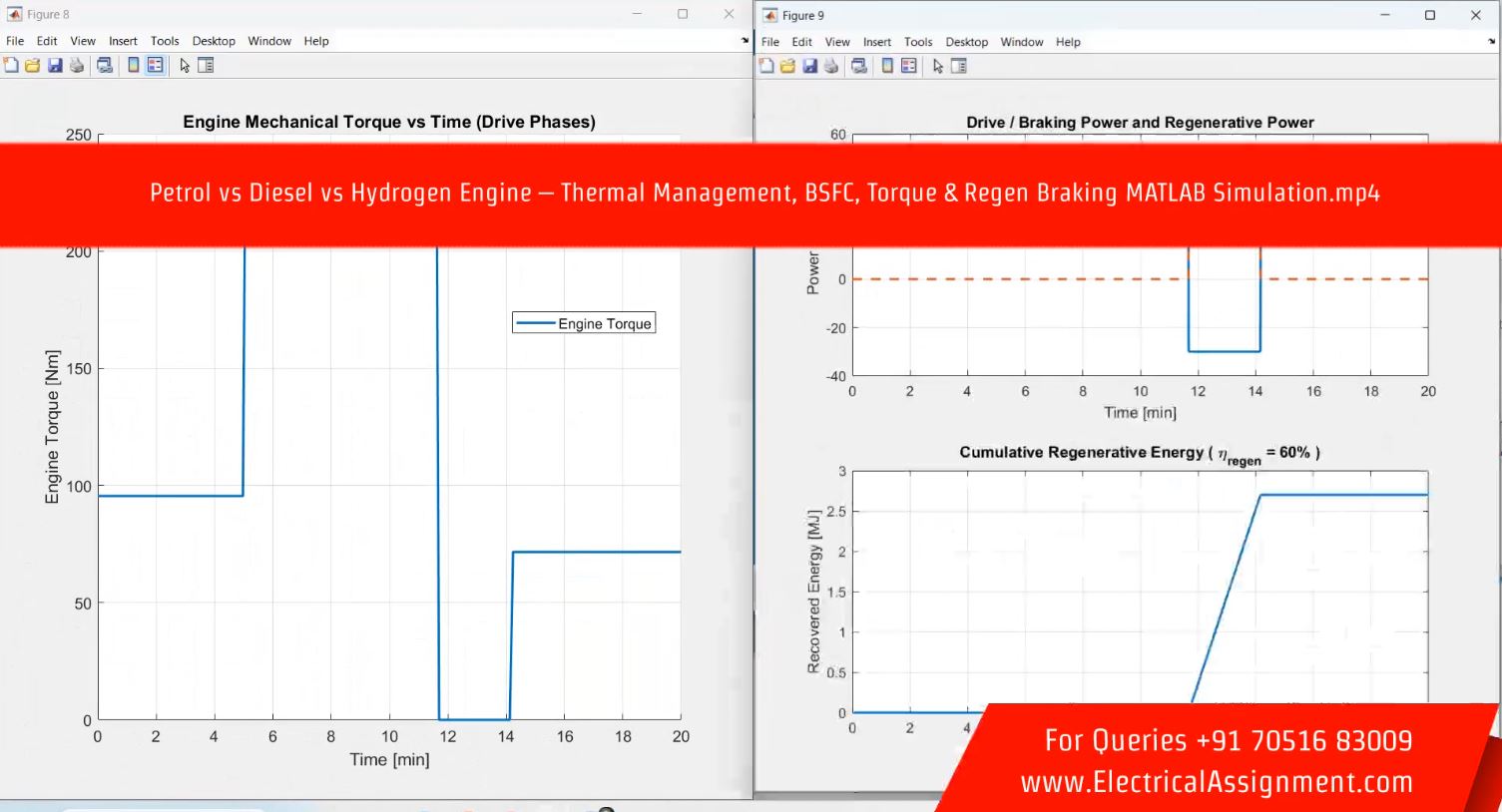Toggle Insert Legend button in Figure 8 toolbar
This screenshot has height=812, width=1502.
(156, 66)
